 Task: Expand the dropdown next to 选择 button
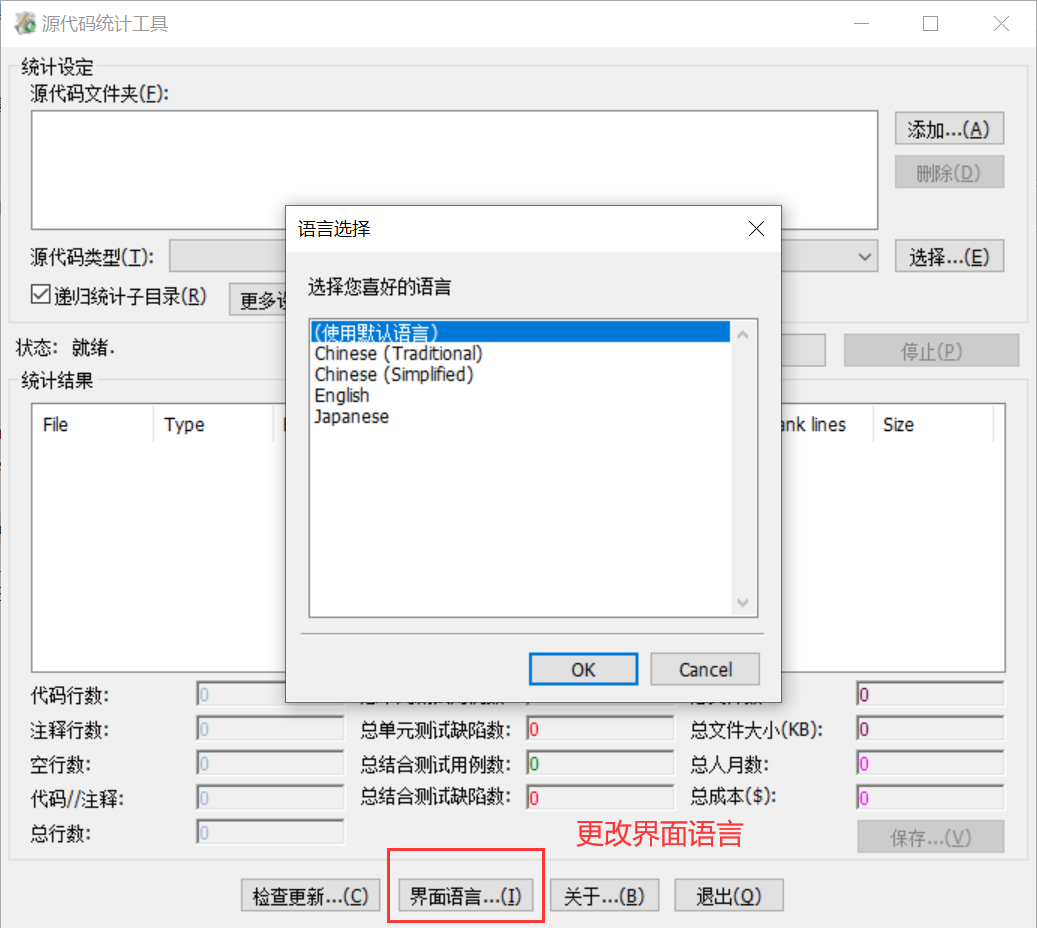(866, 256)
